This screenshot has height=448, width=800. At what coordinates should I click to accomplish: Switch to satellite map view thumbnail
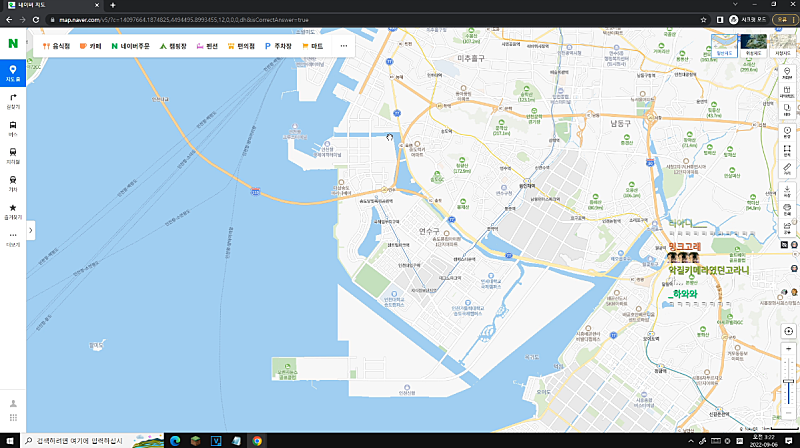pos(750,44)
